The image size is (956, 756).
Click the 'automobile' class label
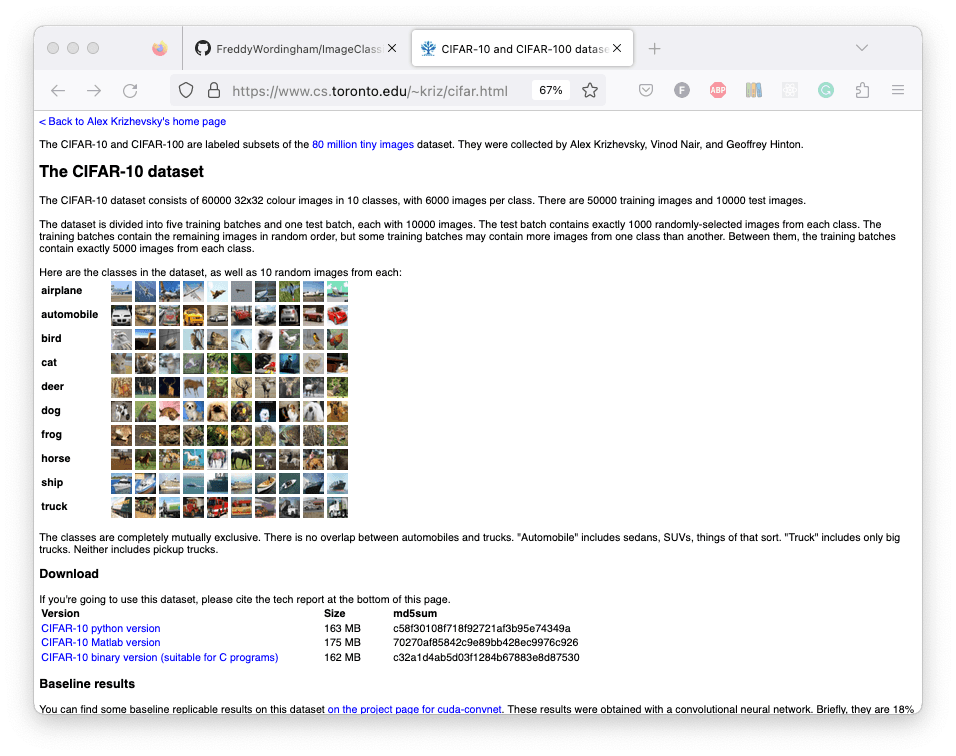(70, 315)
